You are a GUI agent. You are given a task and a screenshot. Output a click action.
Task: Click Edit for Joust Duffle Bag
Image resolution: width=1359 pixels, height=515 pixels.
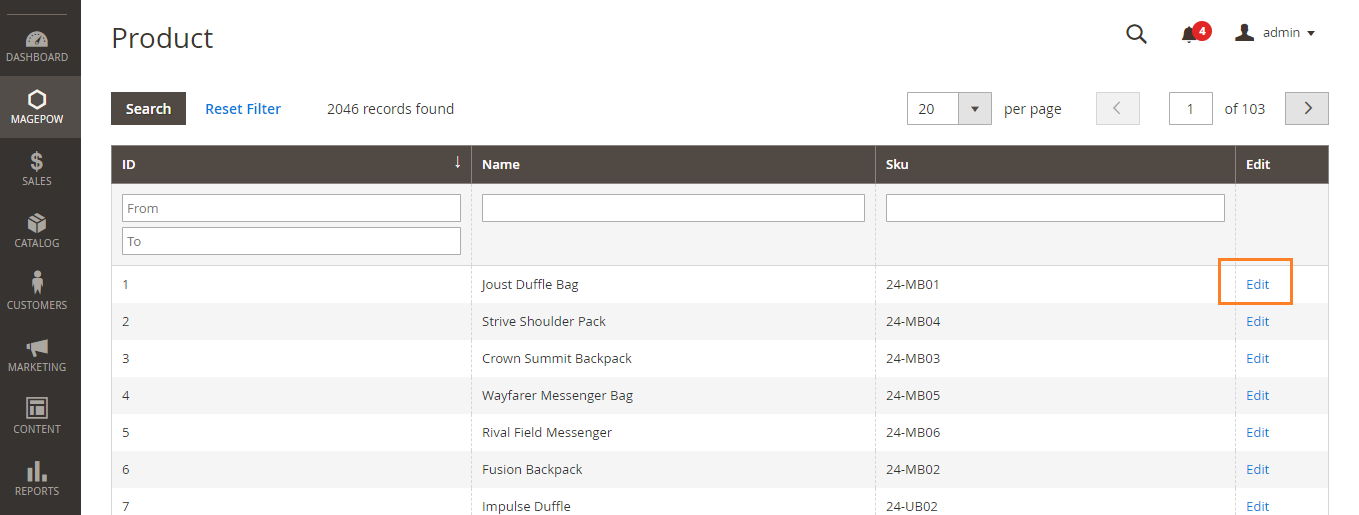(x=1257, y=284)
